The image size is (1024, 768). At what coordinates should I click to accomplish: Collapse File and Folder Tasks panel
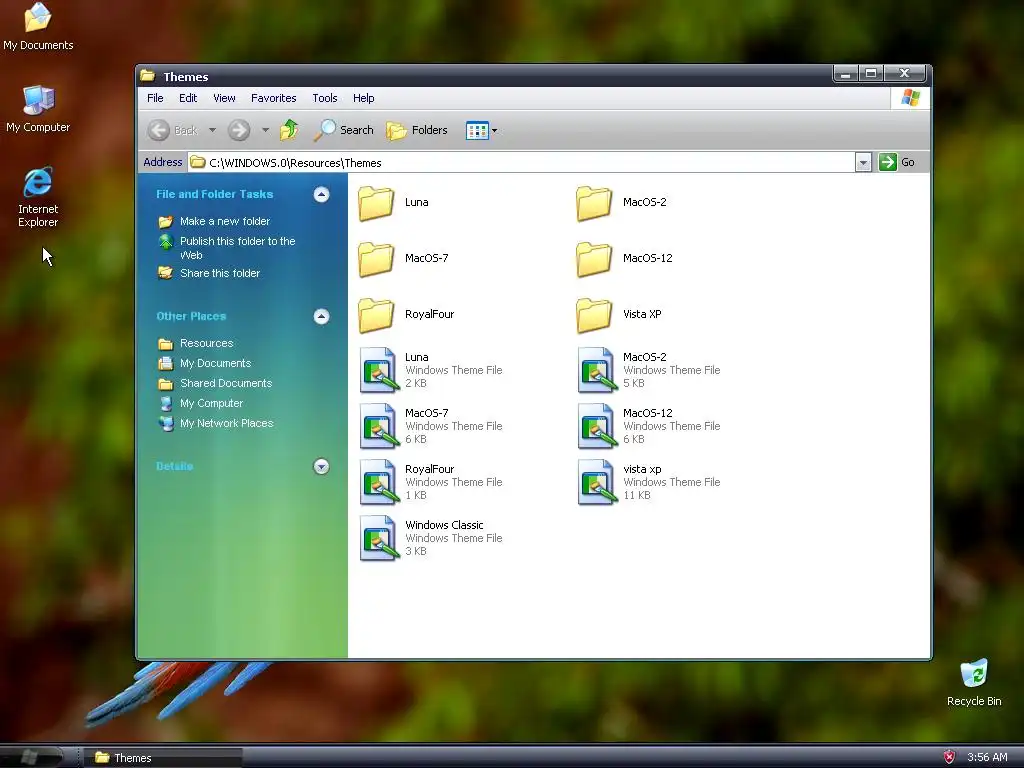coord(321,195)
